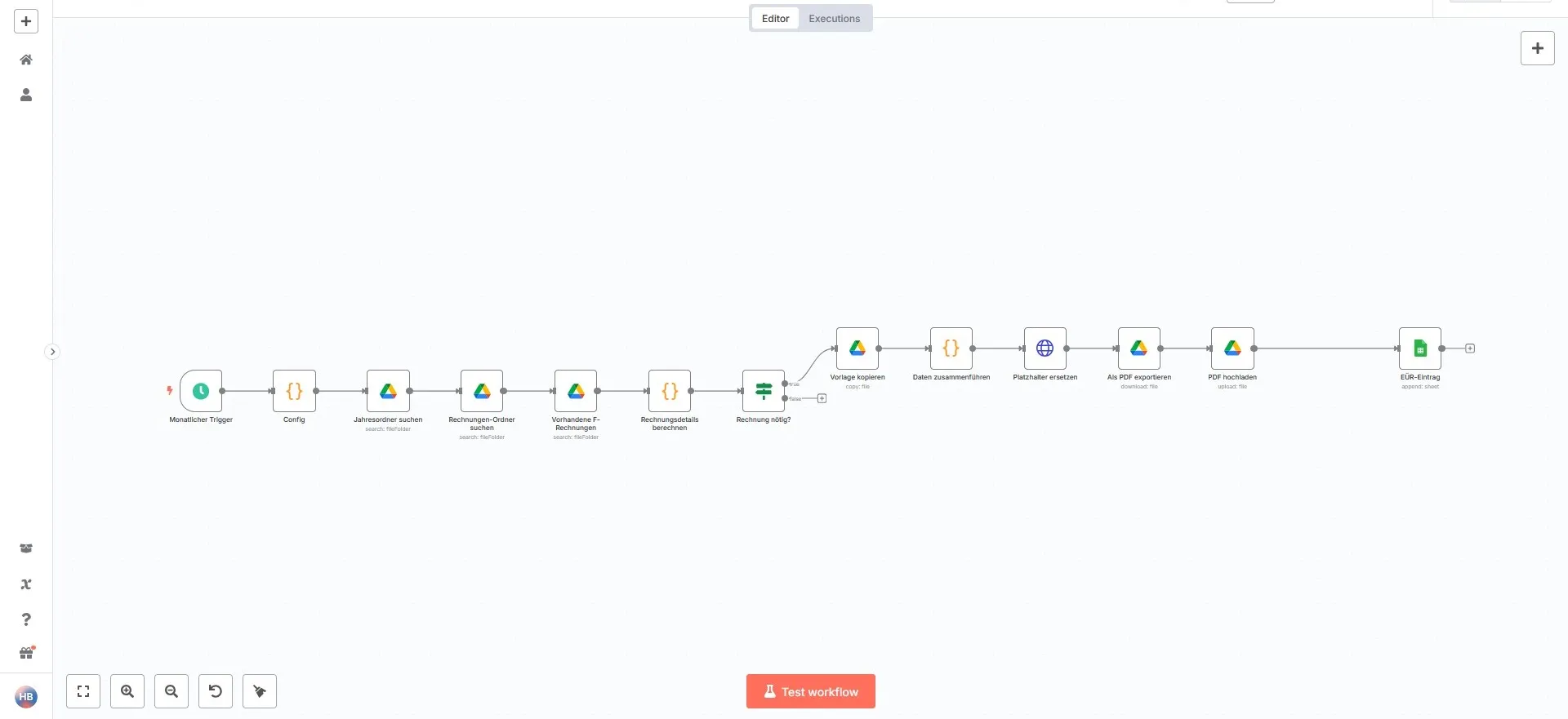Go to the home overview

coord(26,60)
